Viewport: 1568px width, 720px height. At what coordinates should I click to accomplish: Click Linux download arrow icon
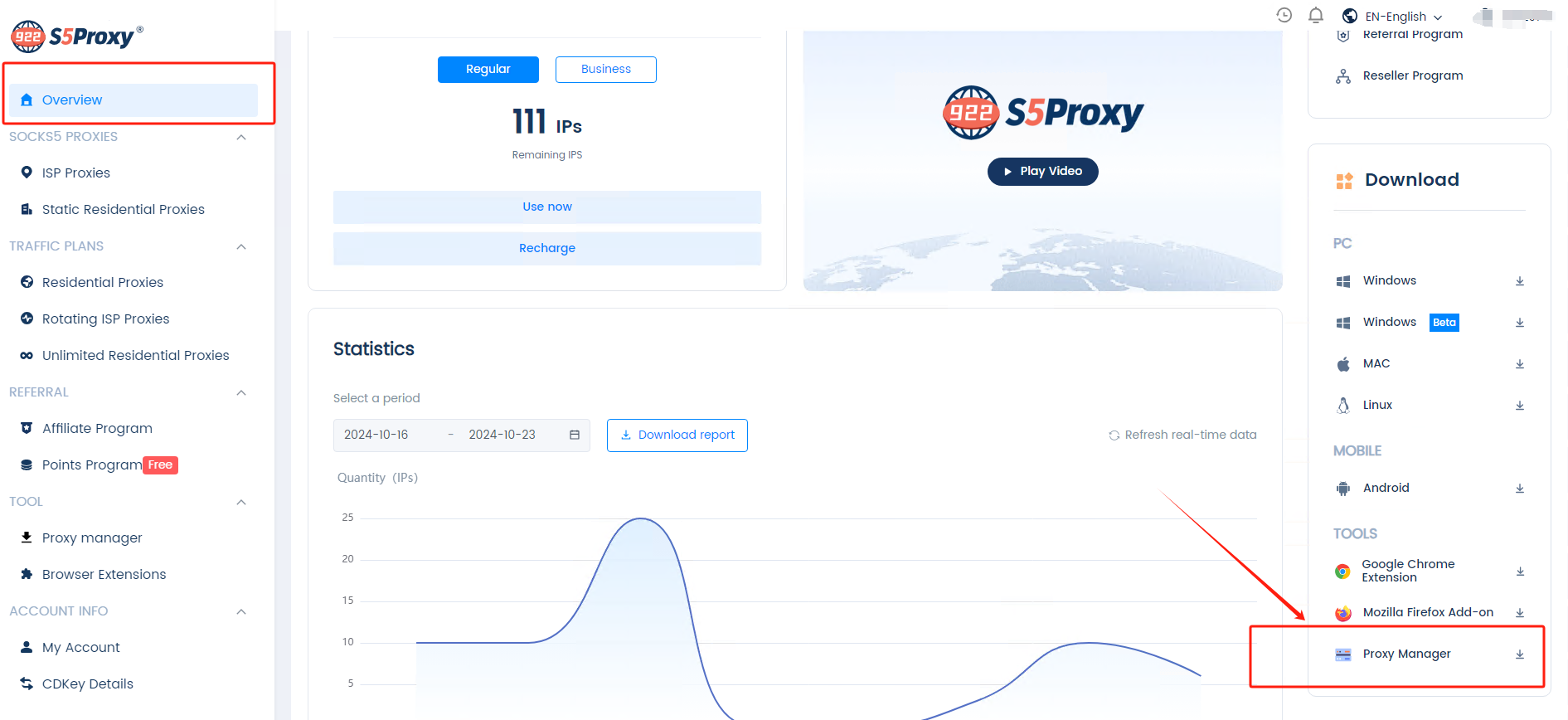click(x=1519, y=406)
